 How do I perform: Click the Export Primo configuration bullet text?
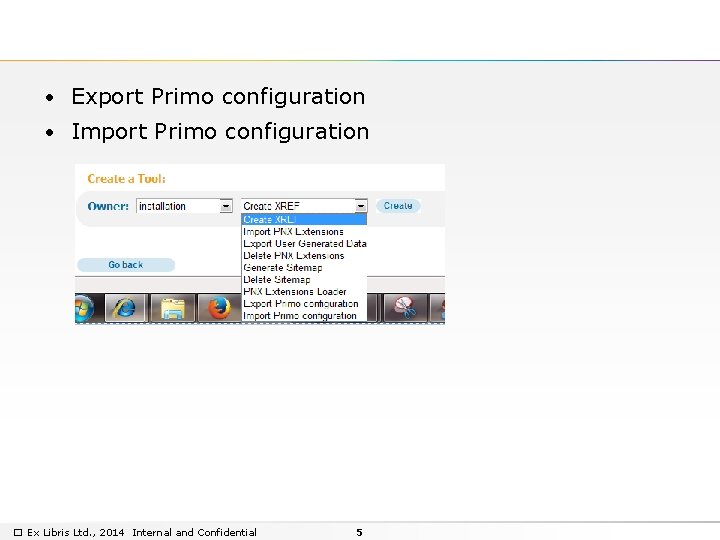[x=218, y=97]
